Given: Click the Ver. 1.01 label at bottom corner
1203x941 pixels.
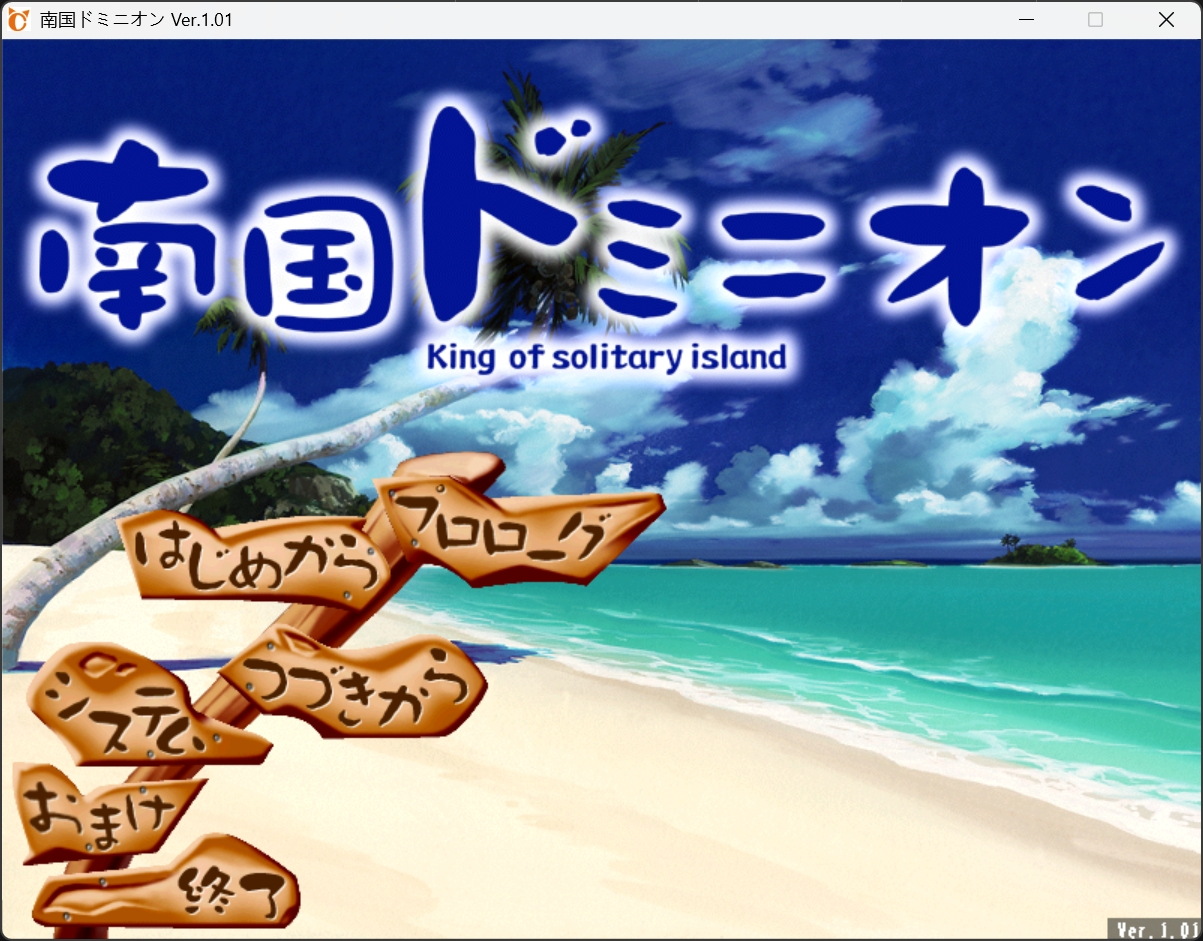Looking at the screenshot, I should point(1155,929).
